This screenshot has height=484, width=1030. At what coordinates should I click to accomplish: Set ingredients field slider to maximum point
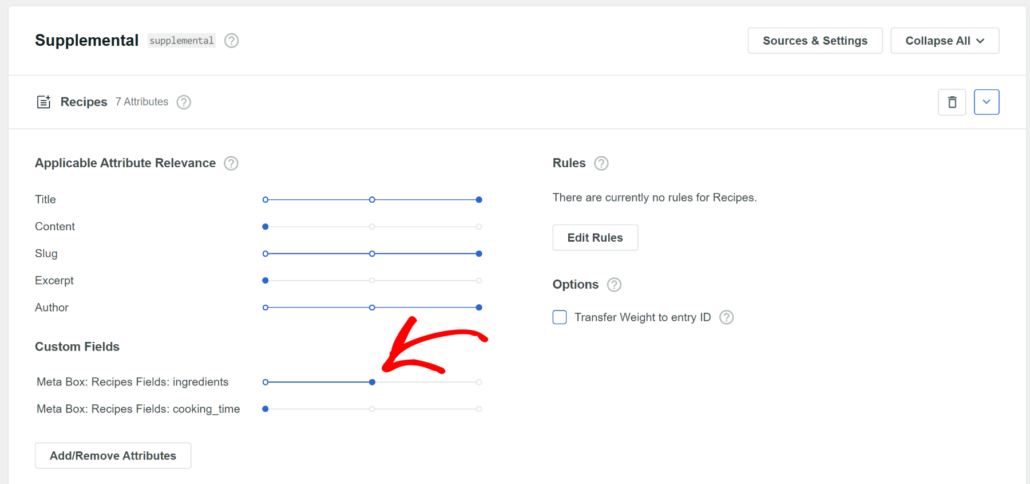click(x=479, y=382)
